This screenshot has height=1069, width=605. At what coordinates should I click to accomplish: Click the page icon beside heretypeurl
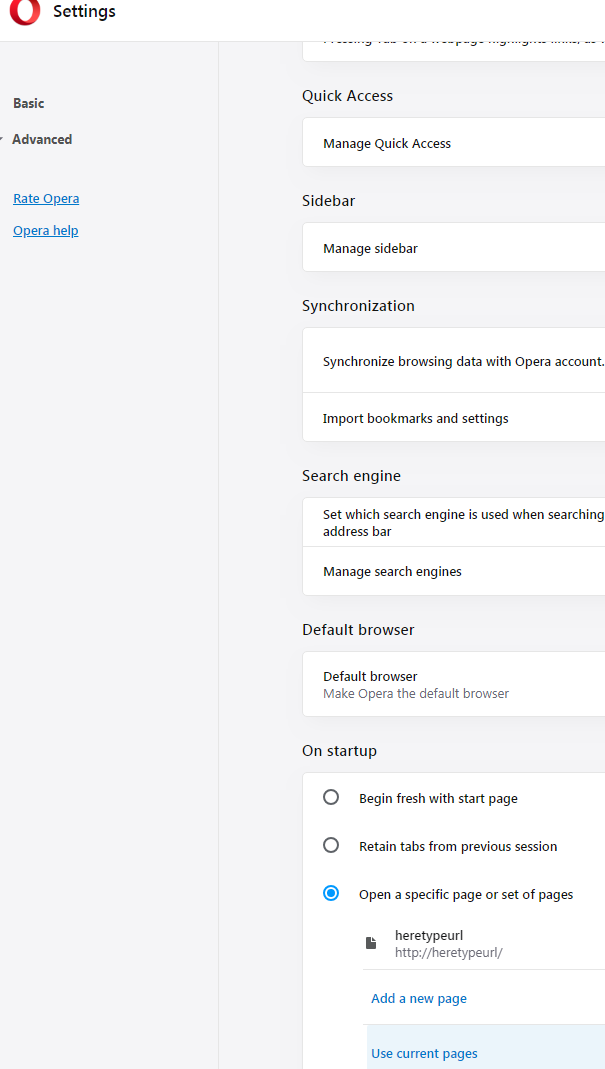coord(371,943)
